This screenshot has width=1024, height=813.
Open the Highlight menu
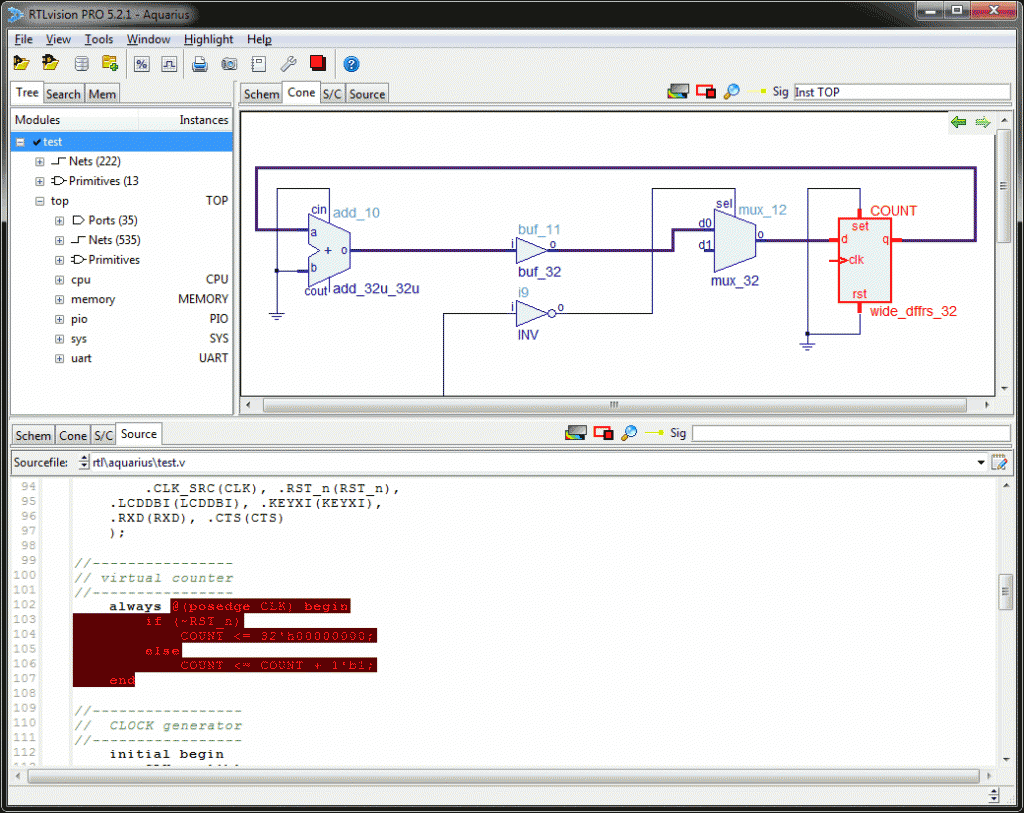(208, 39)
